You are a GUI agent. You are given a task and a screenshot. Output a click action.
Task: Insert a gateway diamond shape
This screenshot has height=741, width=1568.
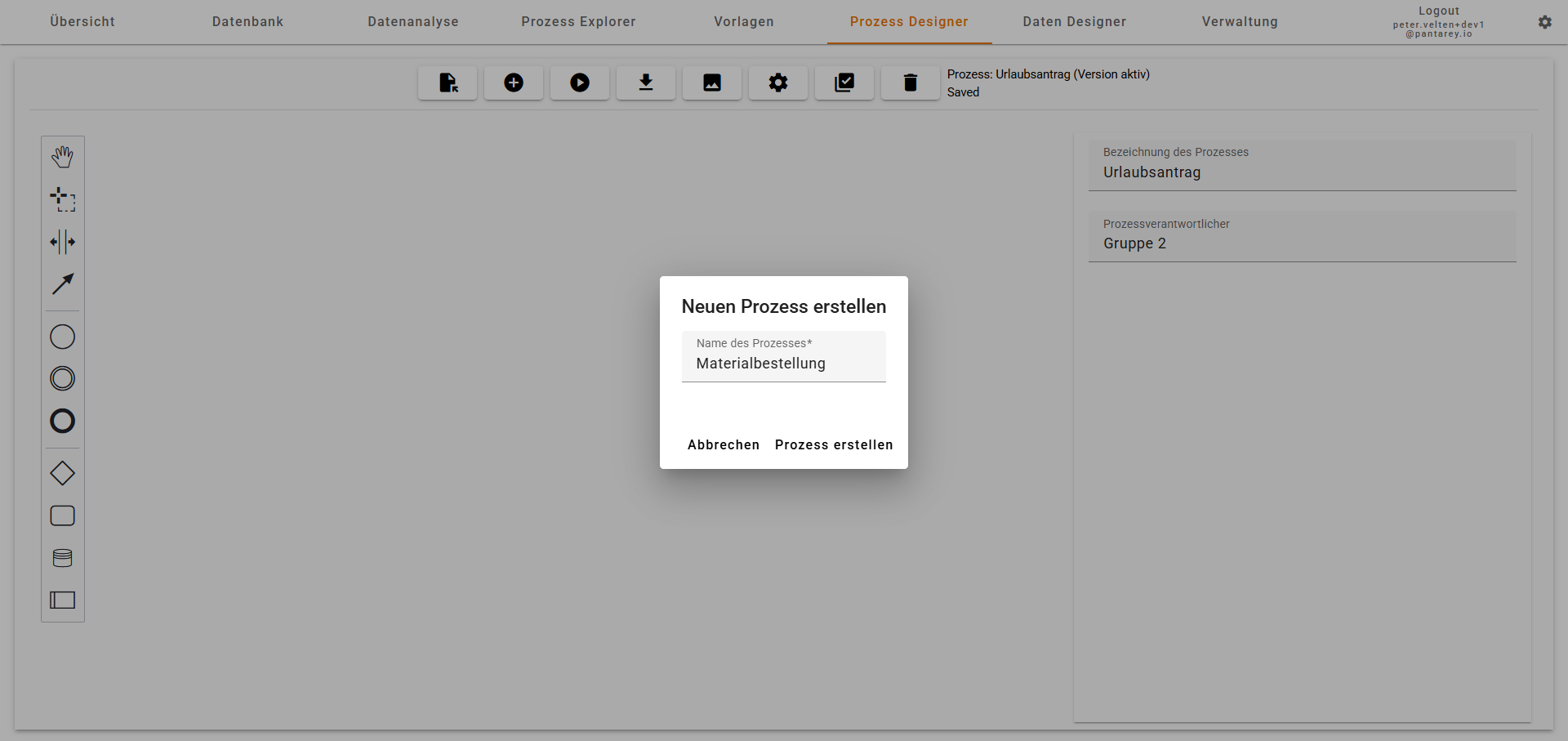(x=63, y=473)
